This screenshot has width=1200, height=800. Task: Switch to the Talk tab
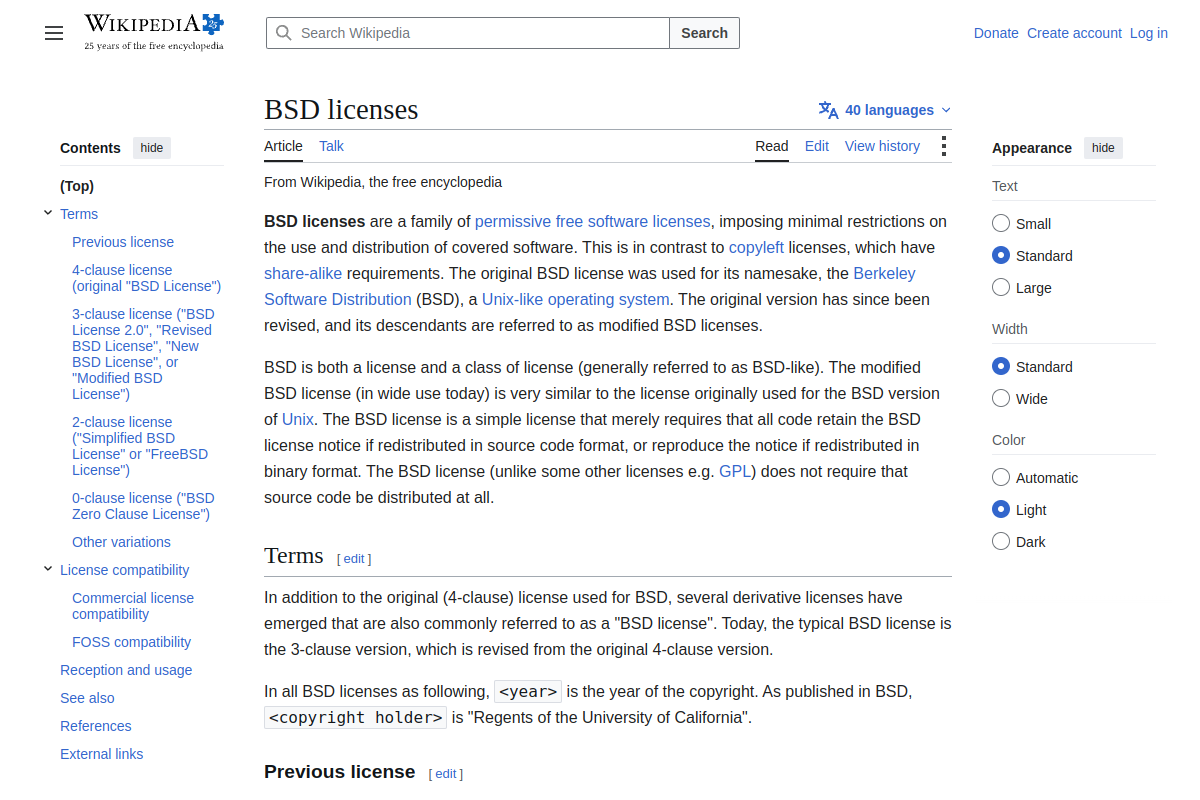331,146
